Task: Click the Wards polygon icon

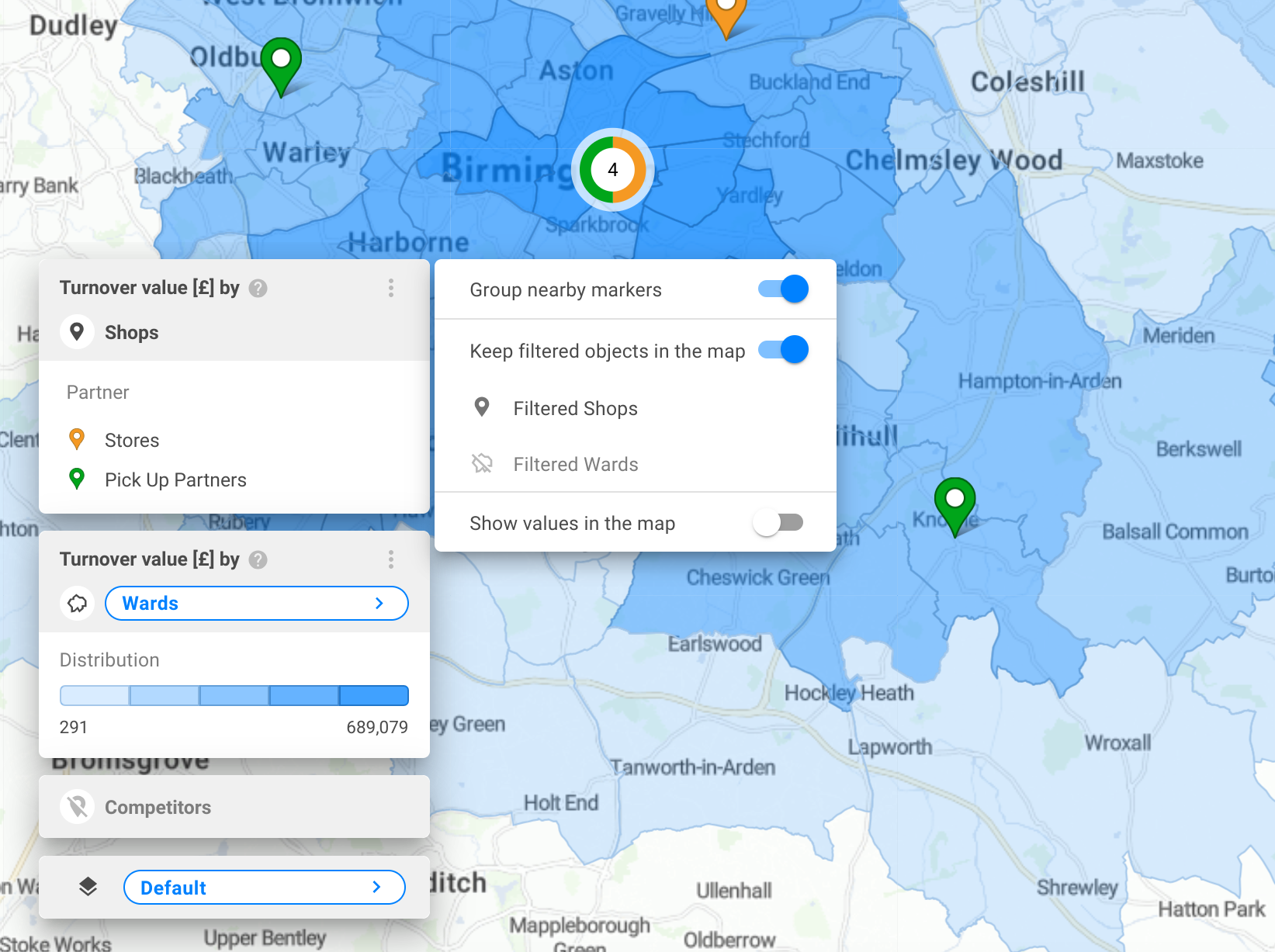Action: tap(78, 604)
